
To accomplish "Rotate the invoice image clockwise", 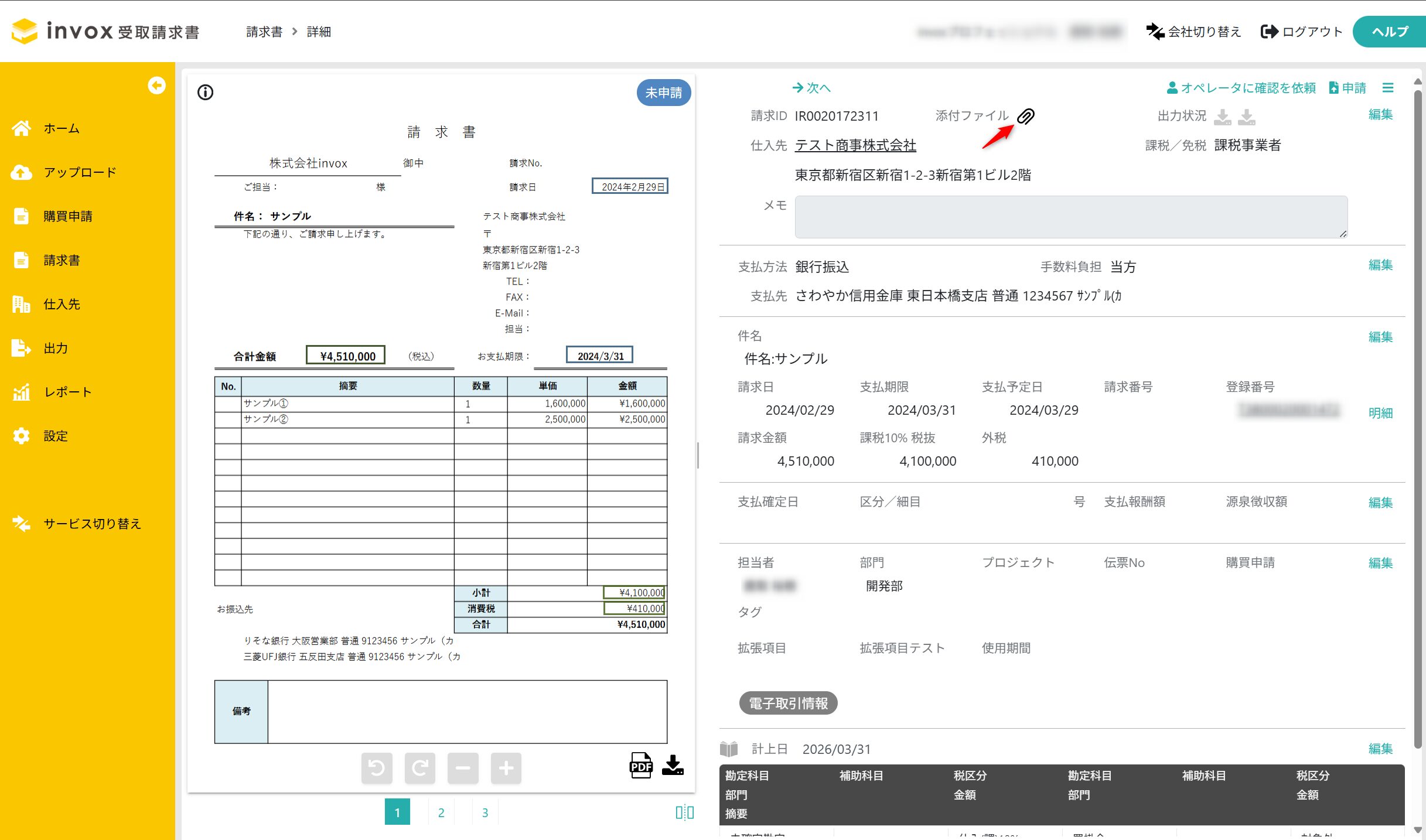I will tap(419, 767).
